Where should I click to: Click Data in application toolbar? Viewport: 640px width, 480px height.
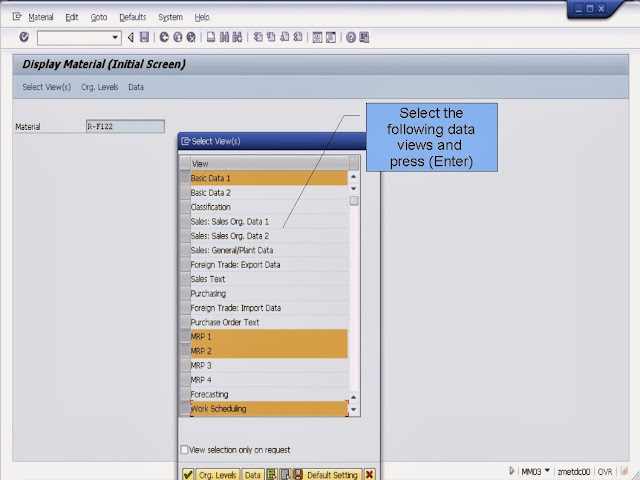[x=136, y=87]
